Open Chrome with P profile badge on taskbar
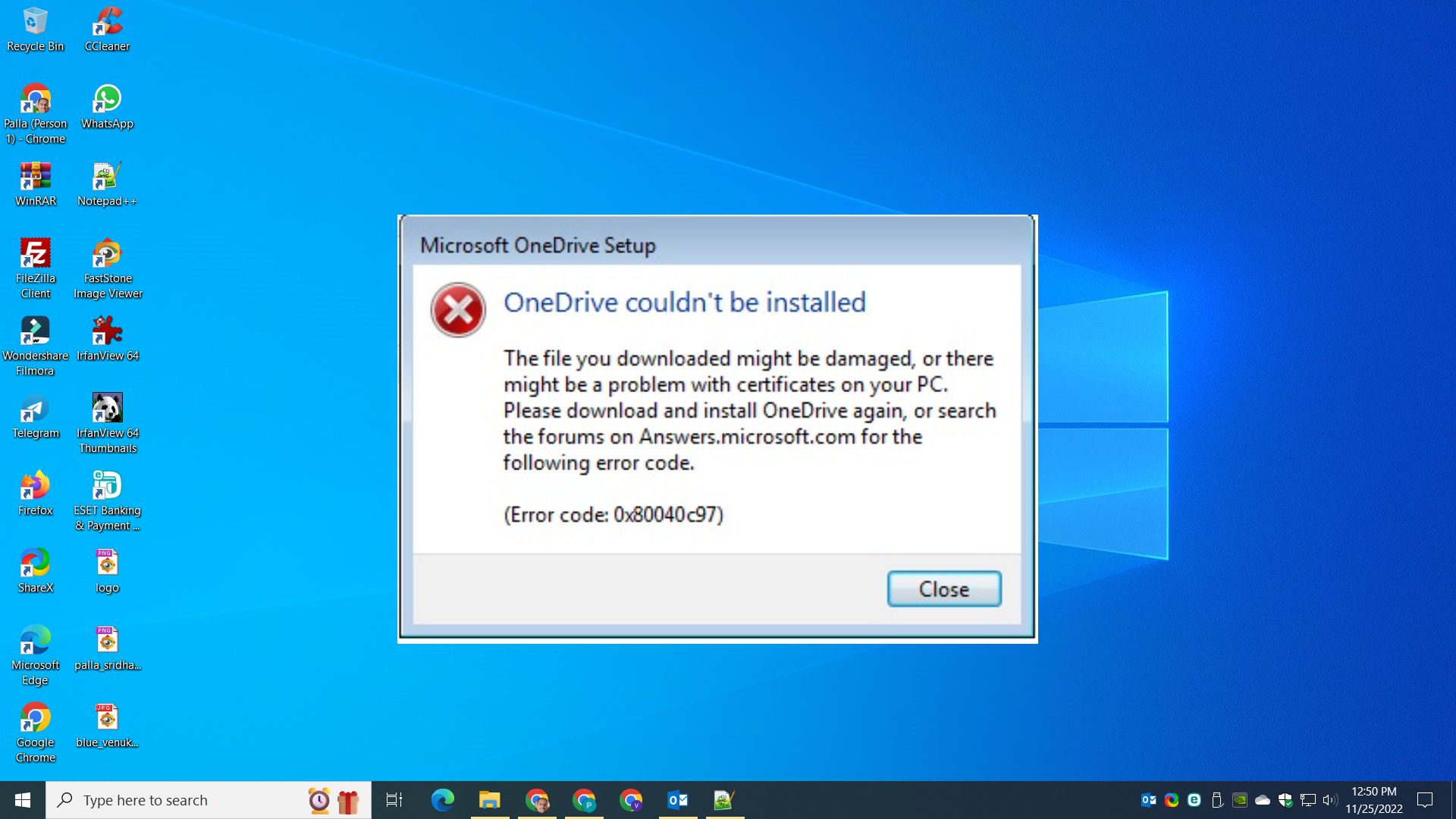1456x819 pixels. [585, 800]
